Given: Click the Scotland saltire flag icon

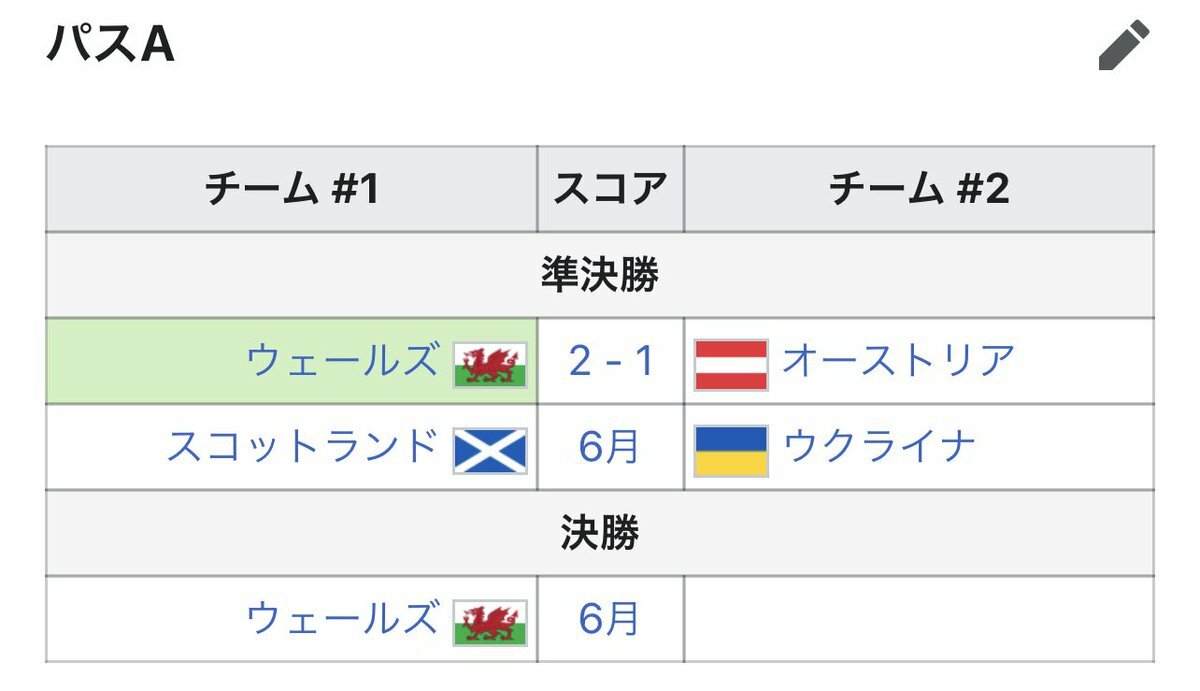Looking at the screenshot, I should [x=490, y=450].
